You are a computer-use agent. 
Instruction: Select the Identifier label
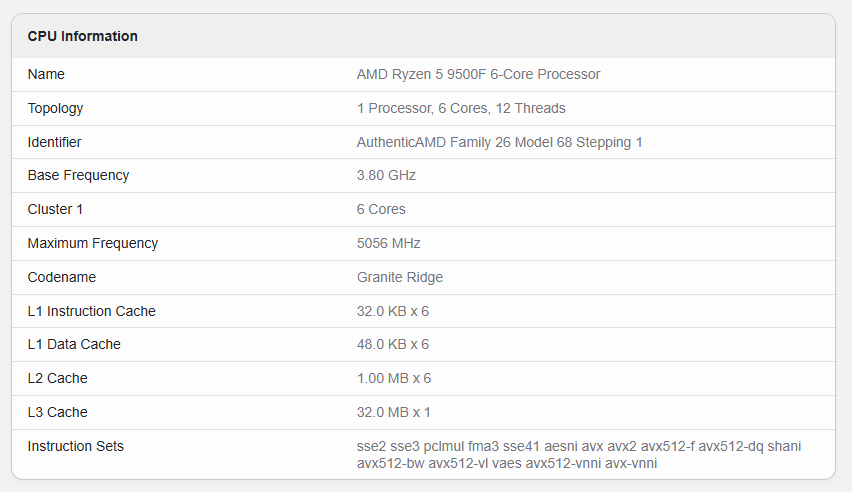tap(54, 142)
